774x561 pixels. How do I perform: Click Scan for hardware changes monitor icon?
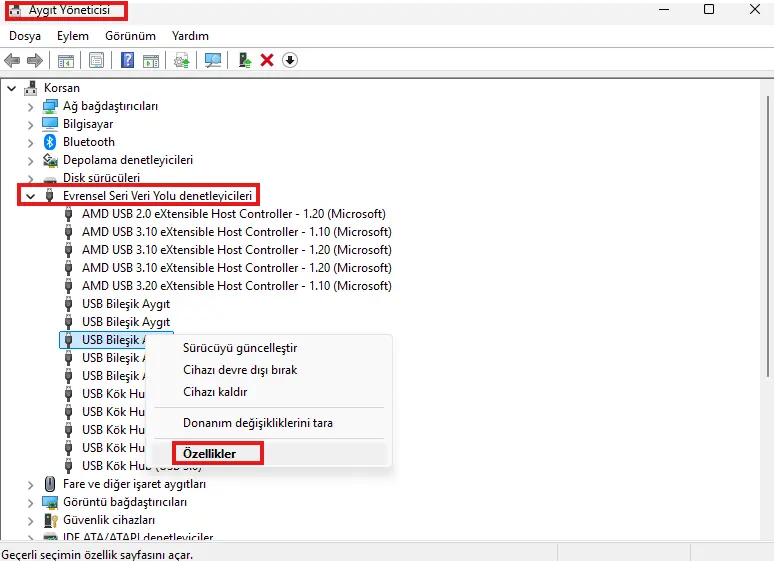pyautogui.click(x=213, y=60)
